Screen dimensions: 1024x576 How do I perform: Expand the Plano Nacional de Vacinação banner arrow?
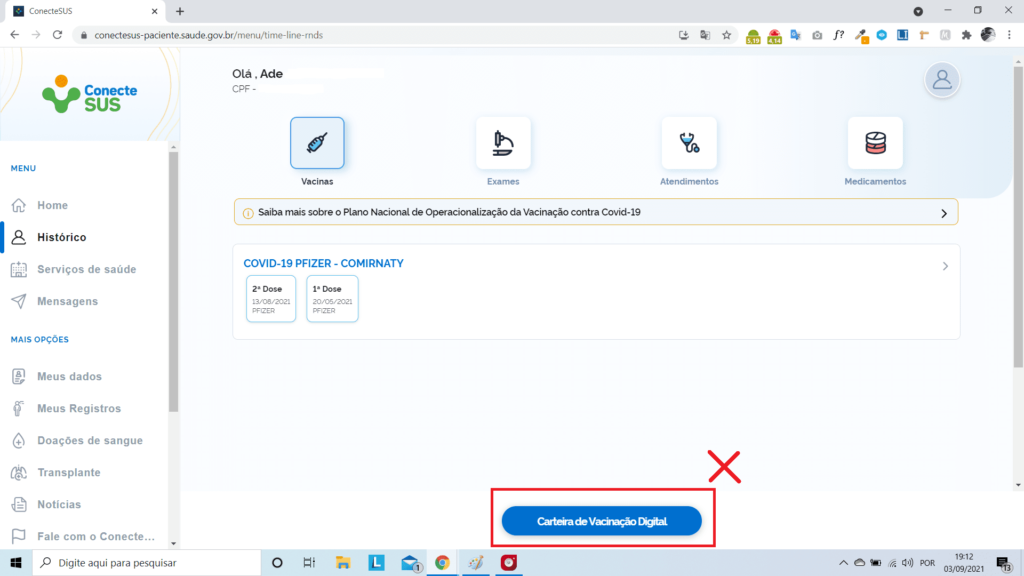point(943,213)
